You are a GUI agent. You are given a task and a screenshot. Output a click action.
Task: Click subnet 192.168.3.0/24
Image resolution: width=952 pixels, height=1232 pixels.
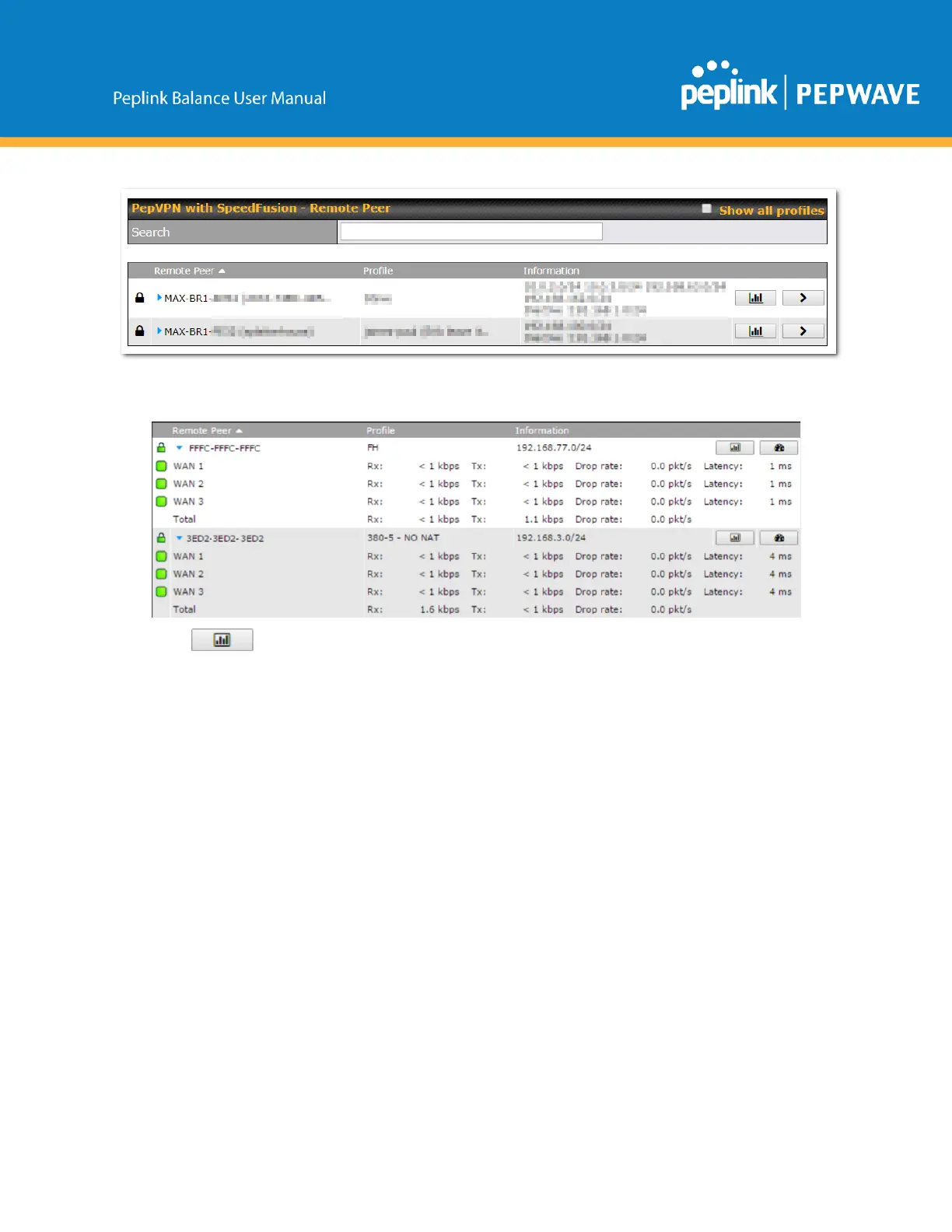click(x=551, y=538)
